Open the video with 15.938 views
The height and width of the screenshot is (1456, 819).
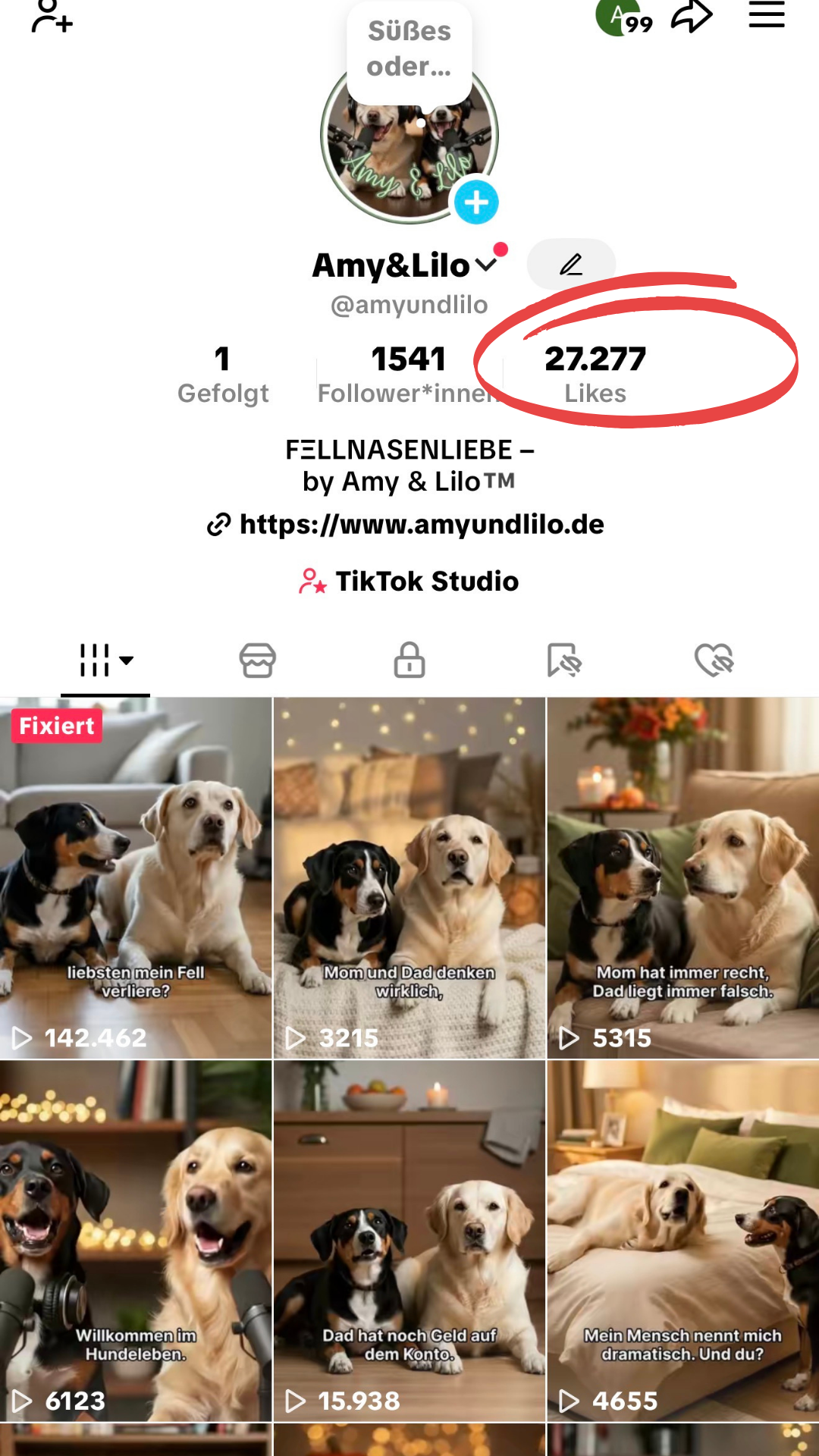tap(409, 1241)
